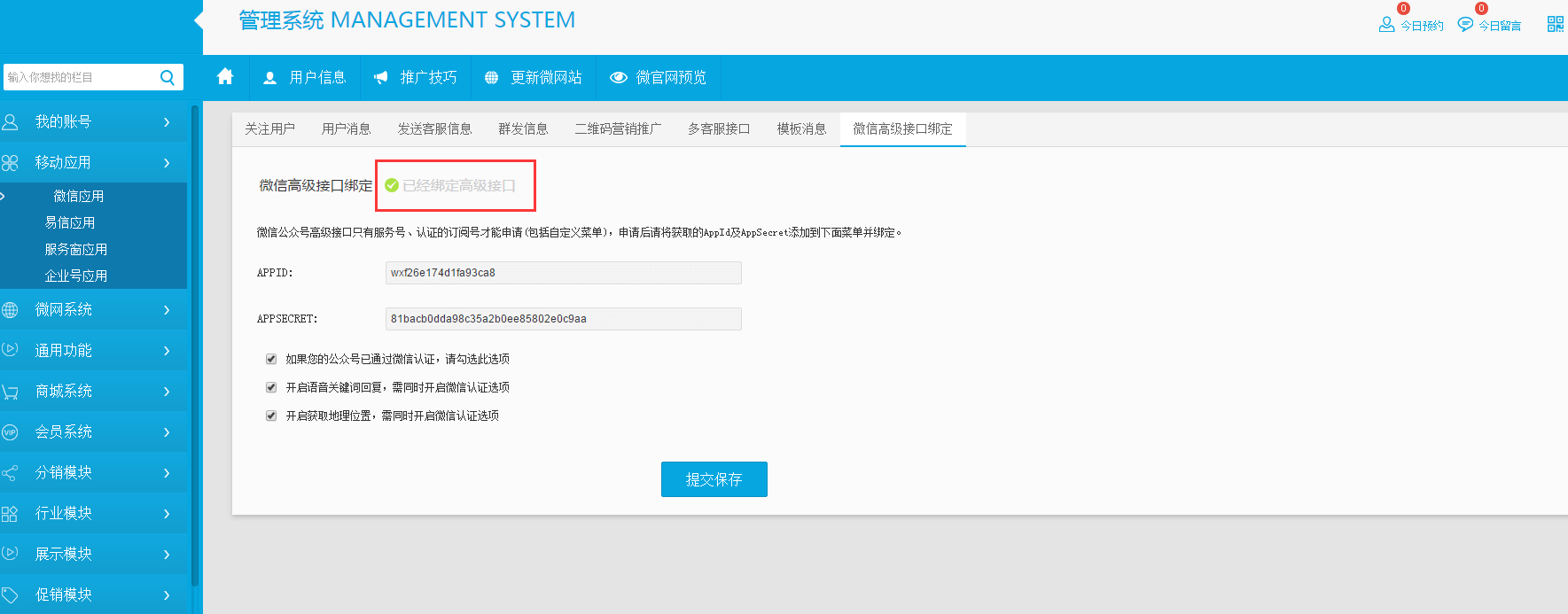Click the home icon in navigation bar

pos(225,77)
